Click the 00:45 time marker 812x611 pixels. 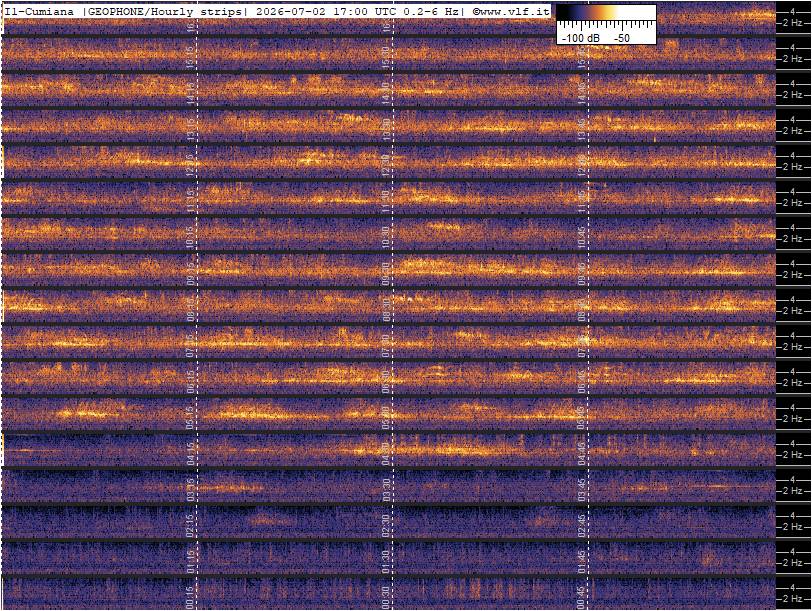pyautogui.click(x=582, y=598)
